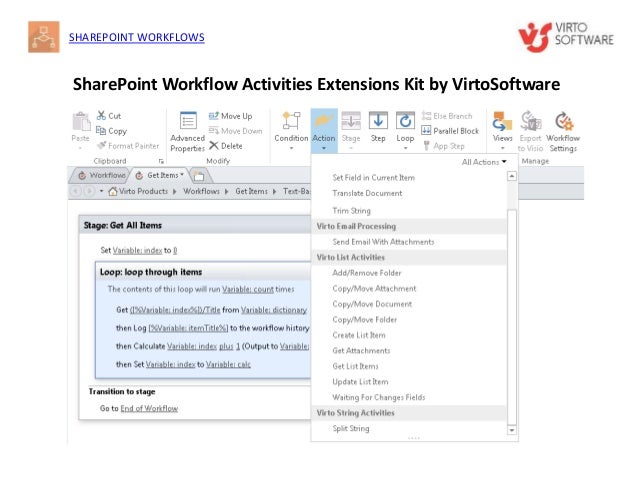Click the App Step icon
638x479 pixels.
point(426,145)
